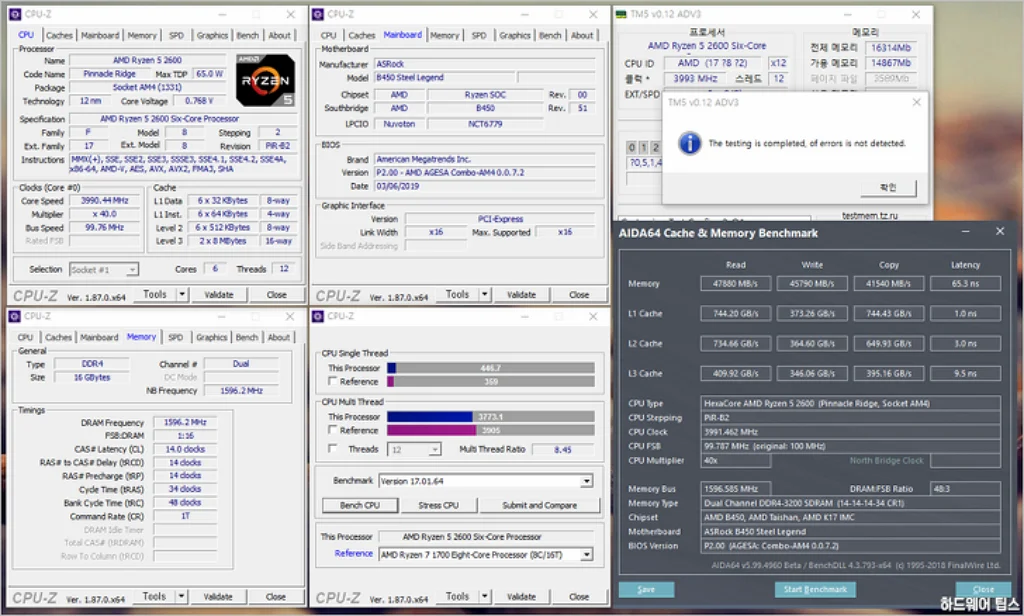Click the Ryzen 5 logo in CPU-Z

[x=265, y=80]
